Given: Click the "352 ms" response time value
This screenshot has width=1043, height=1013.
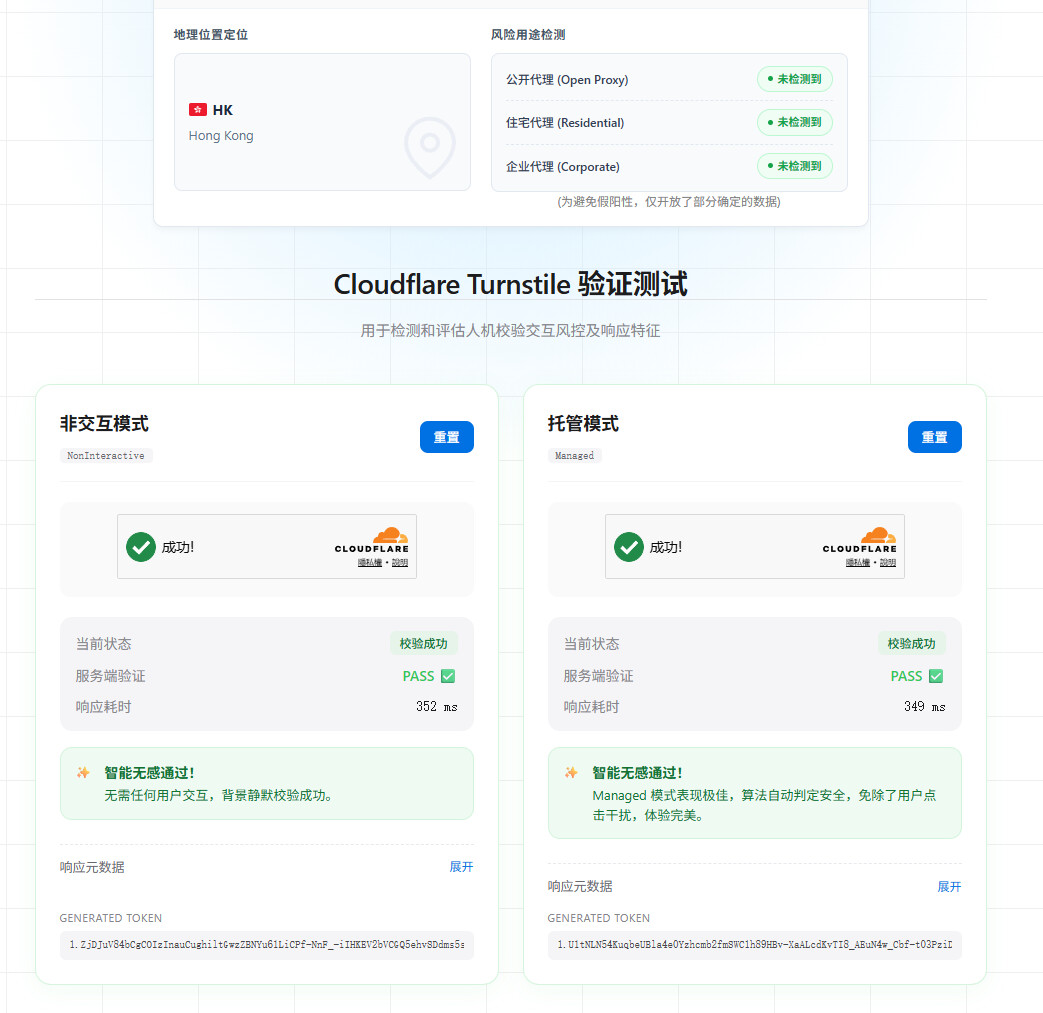Looking at the screenshot, I should [436, 706].
